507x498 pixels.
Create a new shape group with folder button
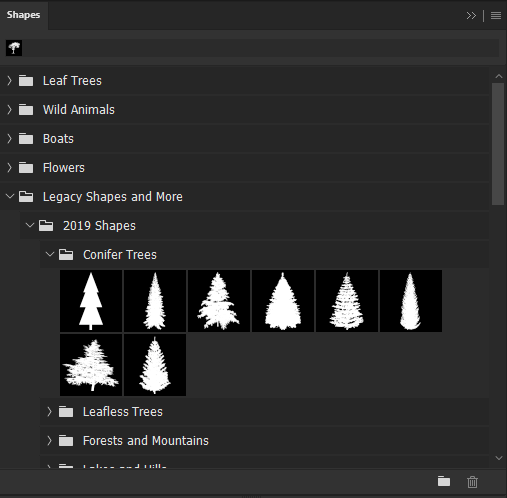pos(444,481)
